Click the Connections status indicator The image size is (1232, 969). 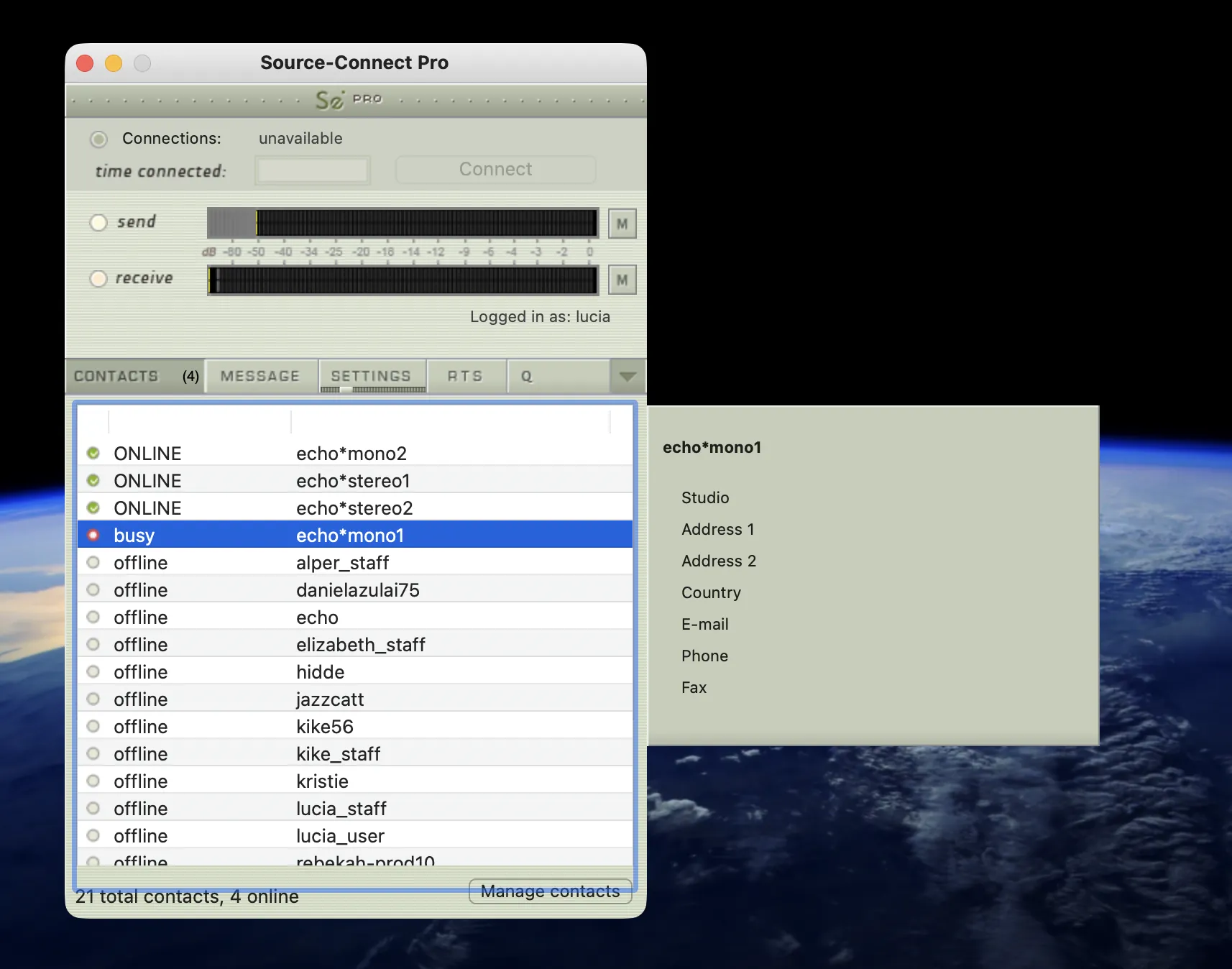click(x=99, y=139)
